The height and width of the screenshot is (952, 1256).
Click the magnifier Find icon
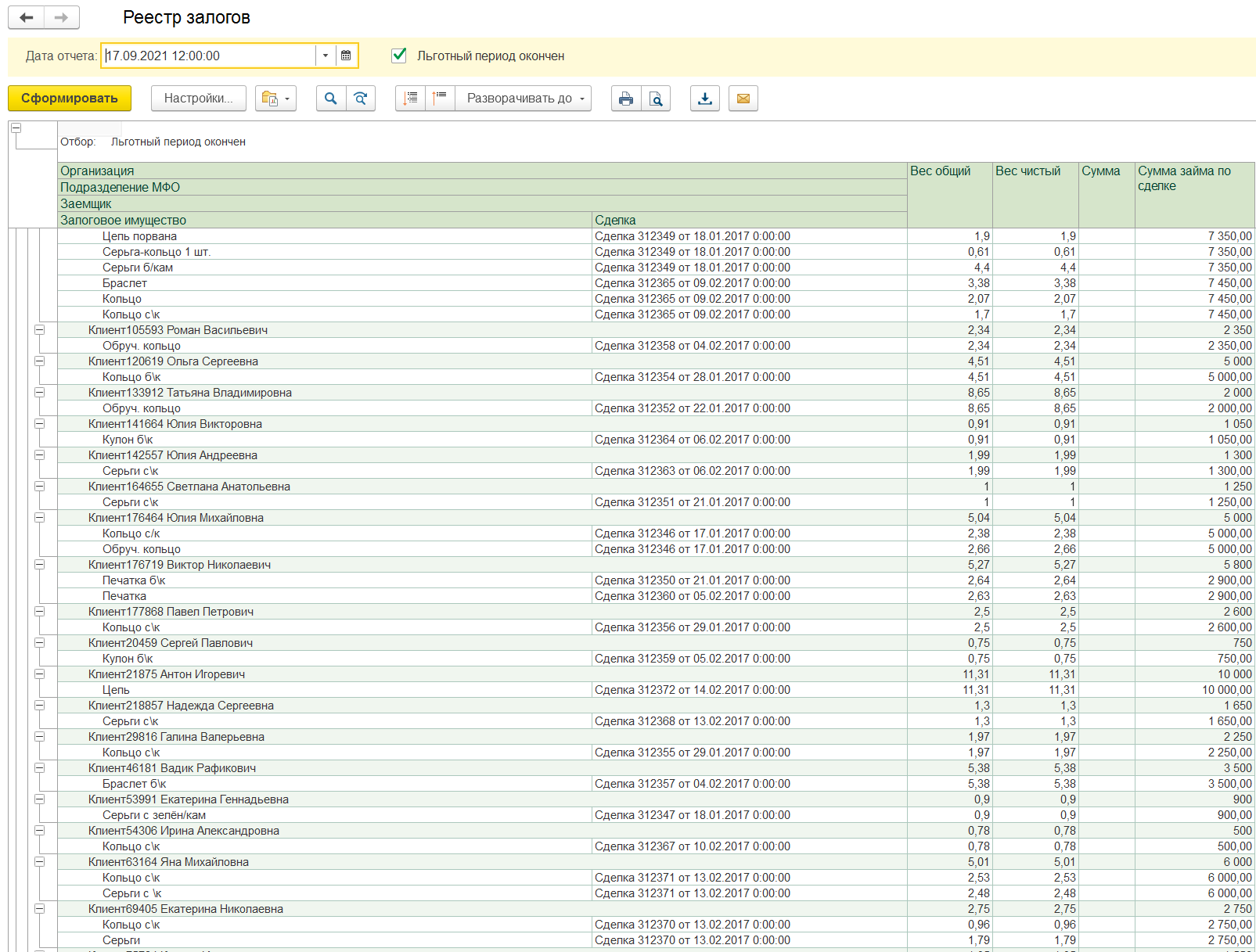[x=331, y=99]
